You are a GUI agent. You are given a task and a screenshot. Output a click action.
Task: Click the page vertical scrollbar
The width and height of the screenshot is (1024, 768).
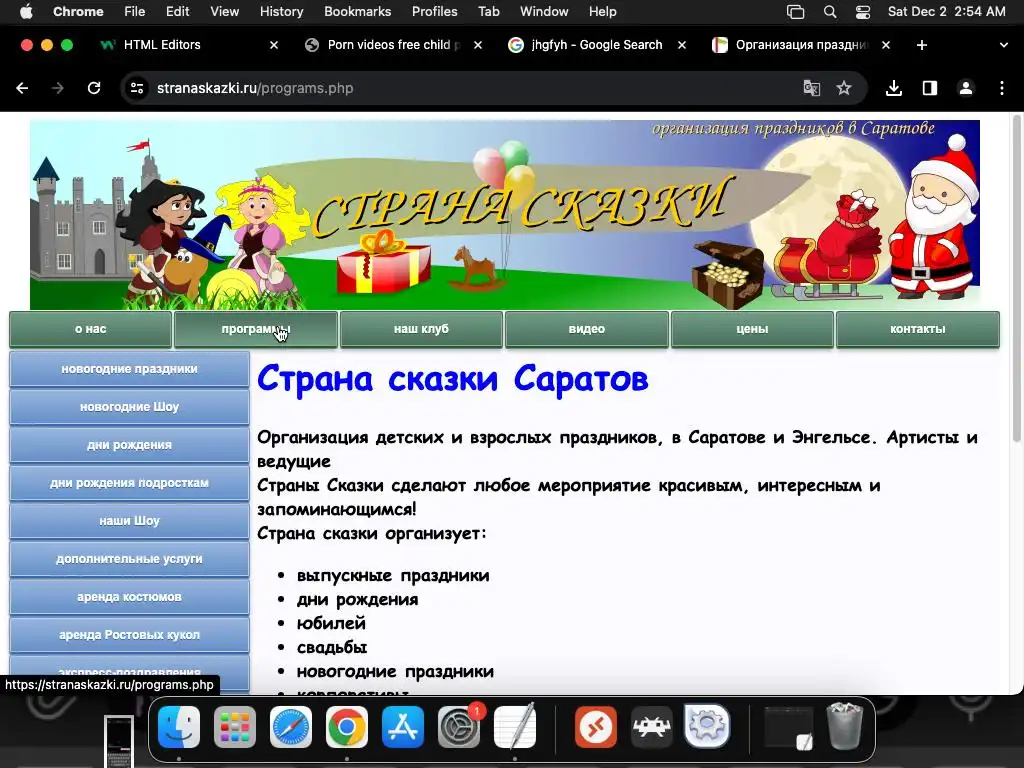click(x=1016, y=281)
